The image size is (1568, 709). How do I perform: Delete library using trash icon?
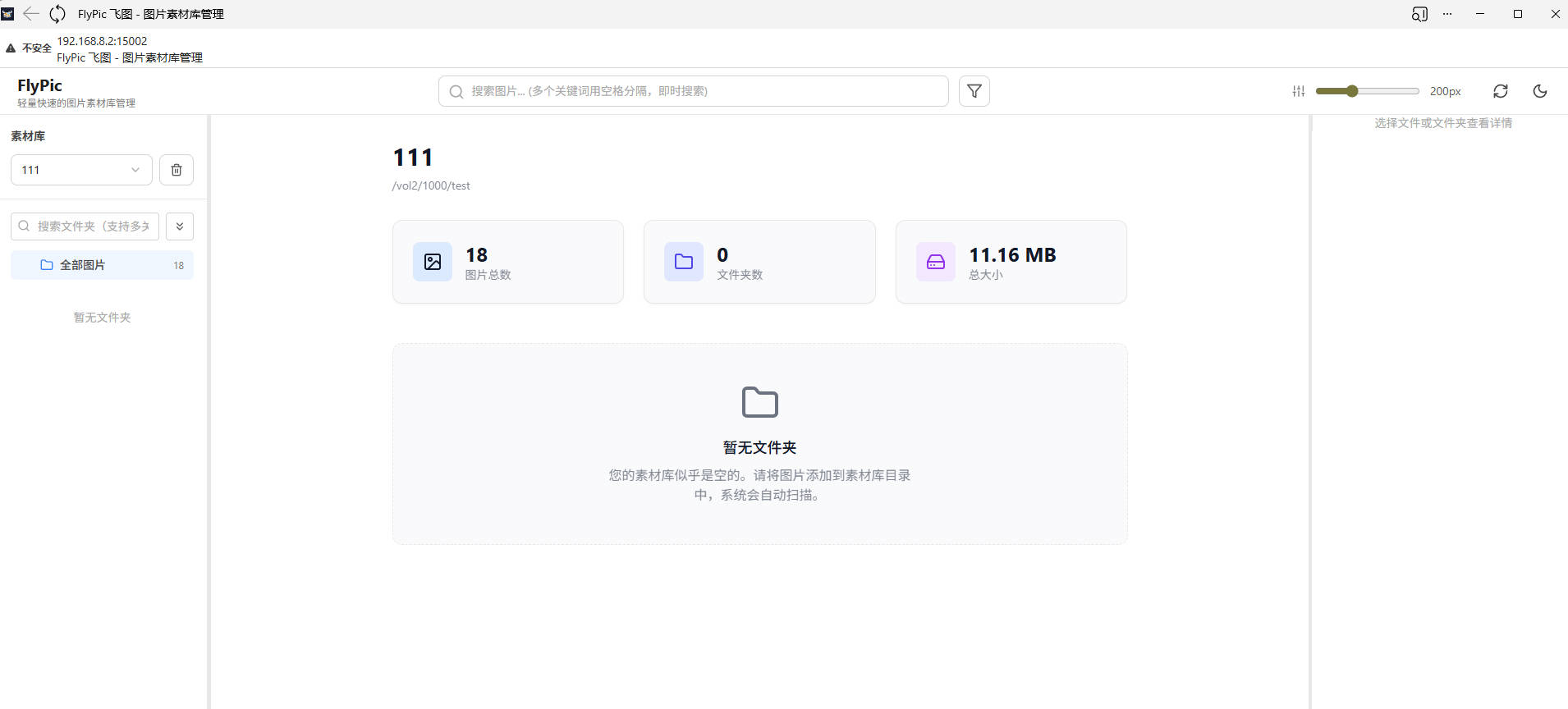click(176, 170)
